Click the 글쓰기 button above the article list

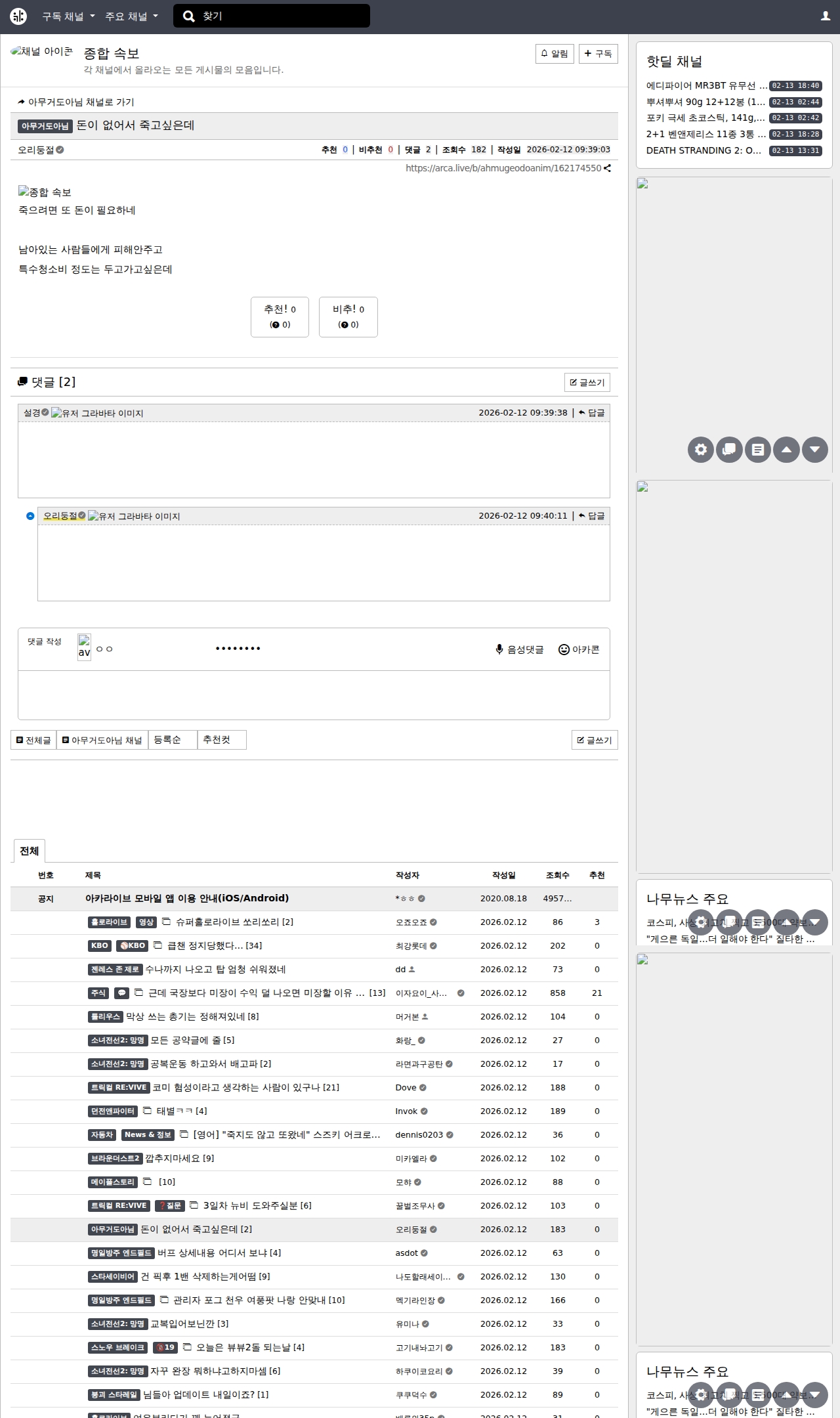tap(595, 740)
